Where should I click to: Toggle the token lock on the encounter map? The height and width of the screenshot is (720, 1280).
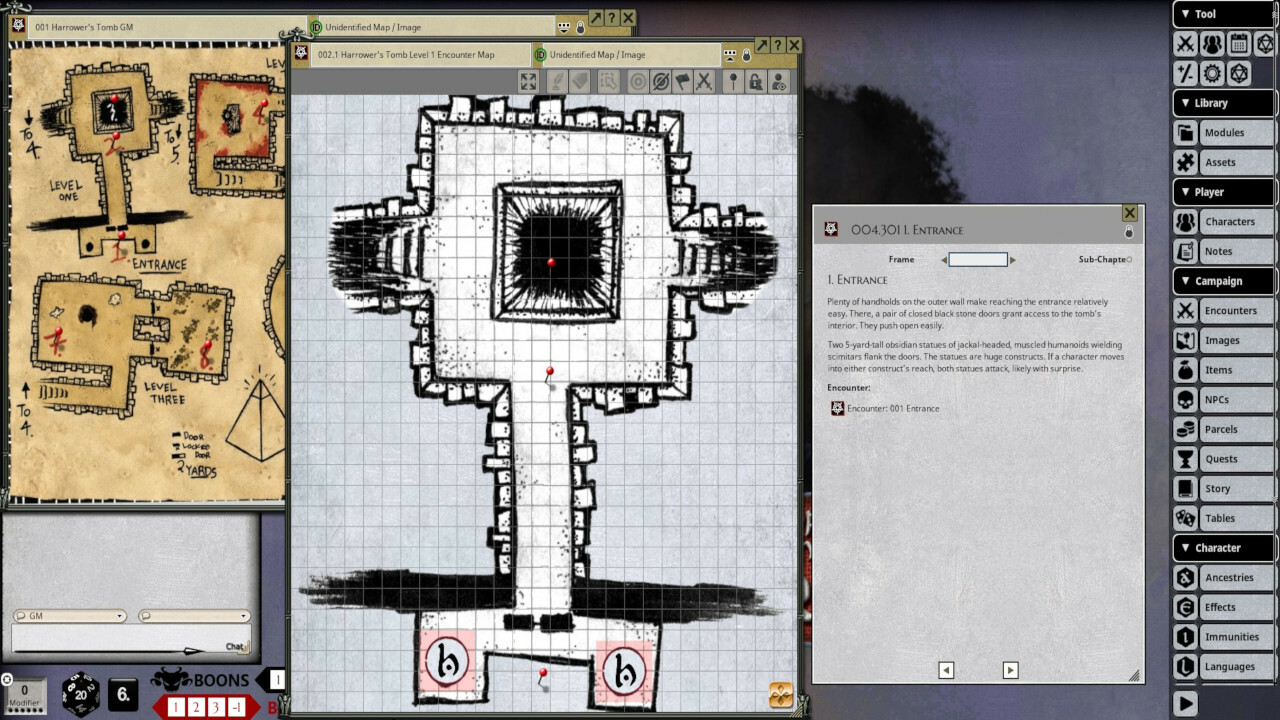[x=758, y=82]
